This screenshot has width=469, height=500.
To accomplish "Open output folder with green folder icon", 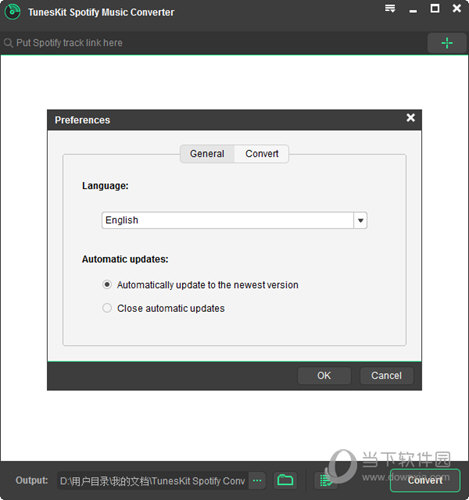I will (285, 480).
